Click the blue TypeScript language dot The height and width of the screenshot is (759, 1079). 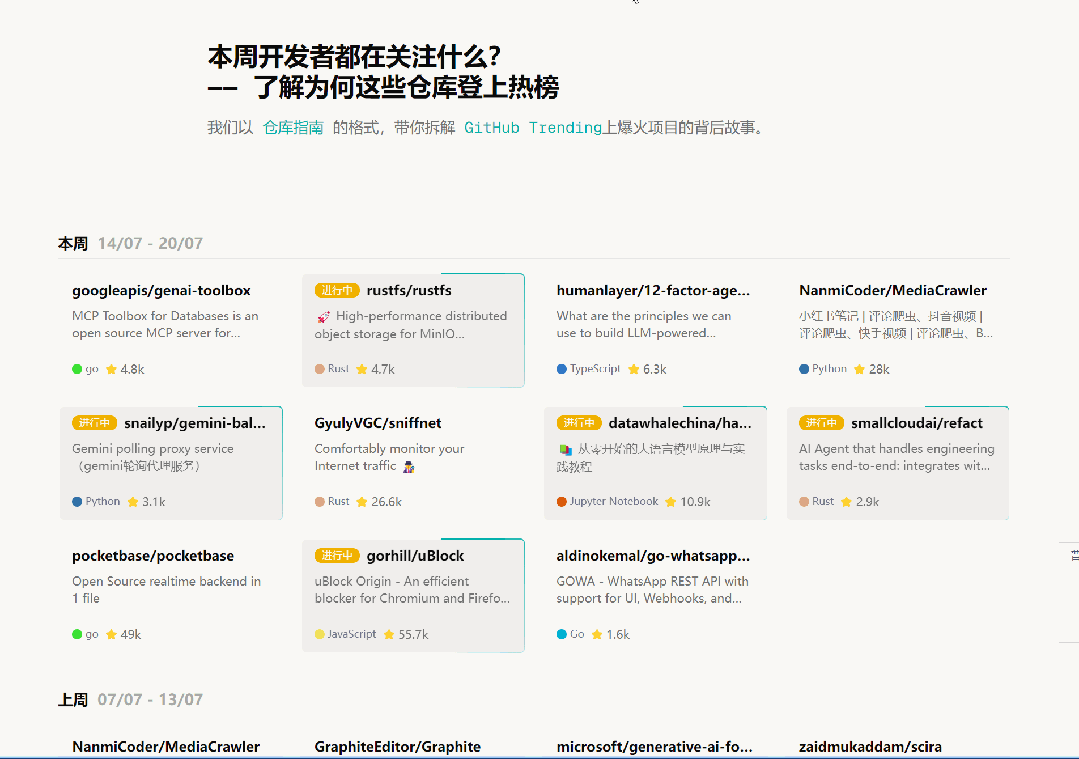coord(562,369)
